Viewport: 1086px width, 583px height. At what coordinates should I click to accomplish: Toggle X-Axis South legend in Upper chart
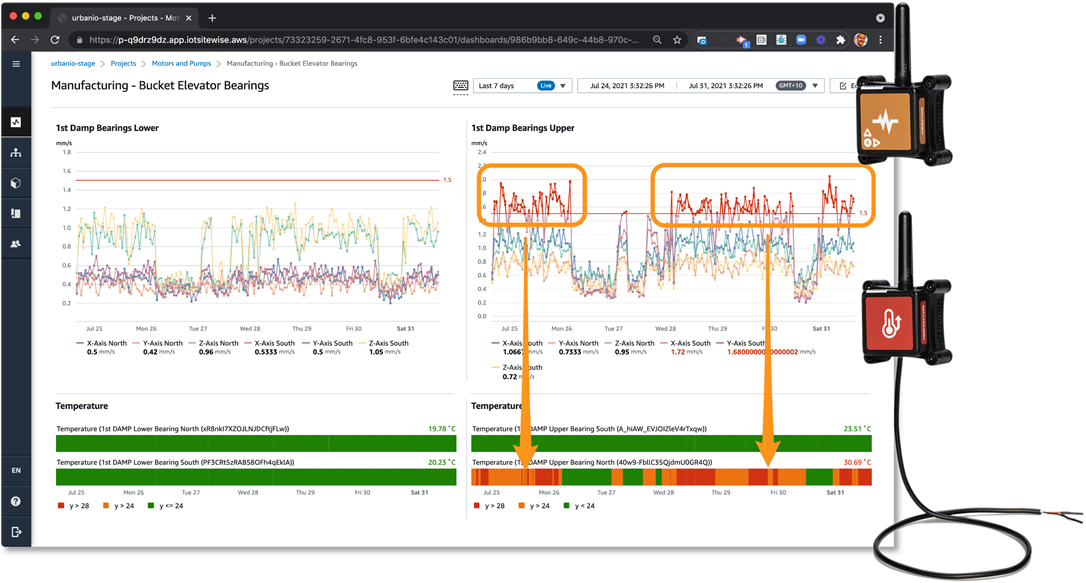tap(686, 343)
